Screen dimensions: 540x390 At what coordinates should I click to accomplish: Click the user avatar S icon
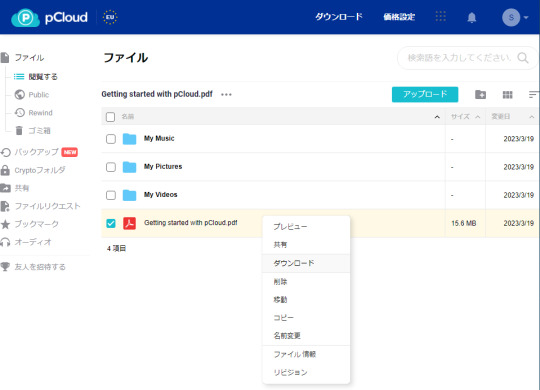tap(511, 17)
